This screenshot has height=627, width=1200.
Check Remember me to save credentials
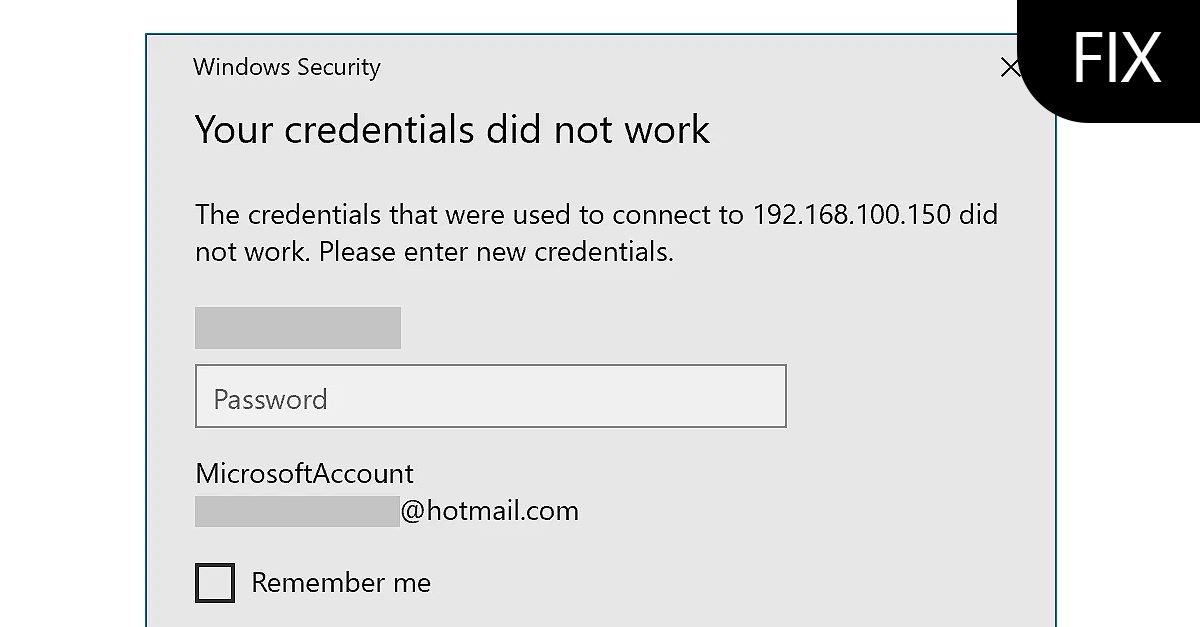(214, 582)
